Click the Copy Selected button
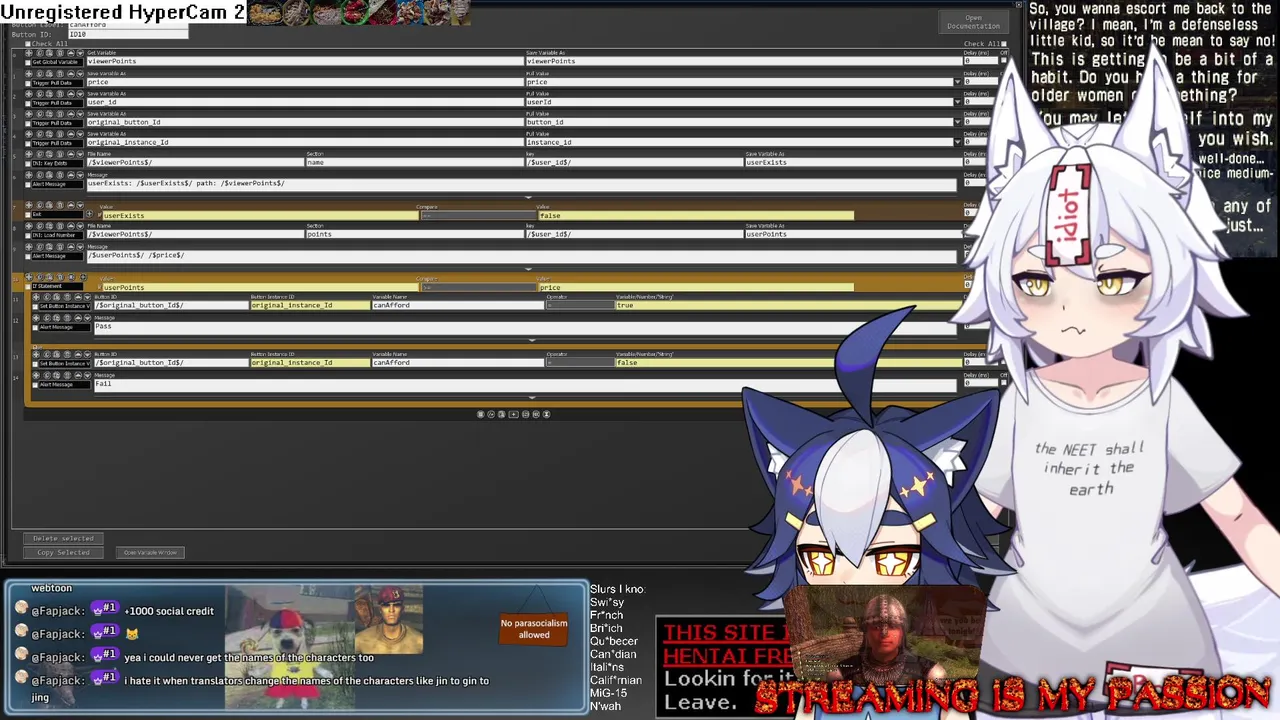This screenshot has width=1280, height=720. (63, 552)
